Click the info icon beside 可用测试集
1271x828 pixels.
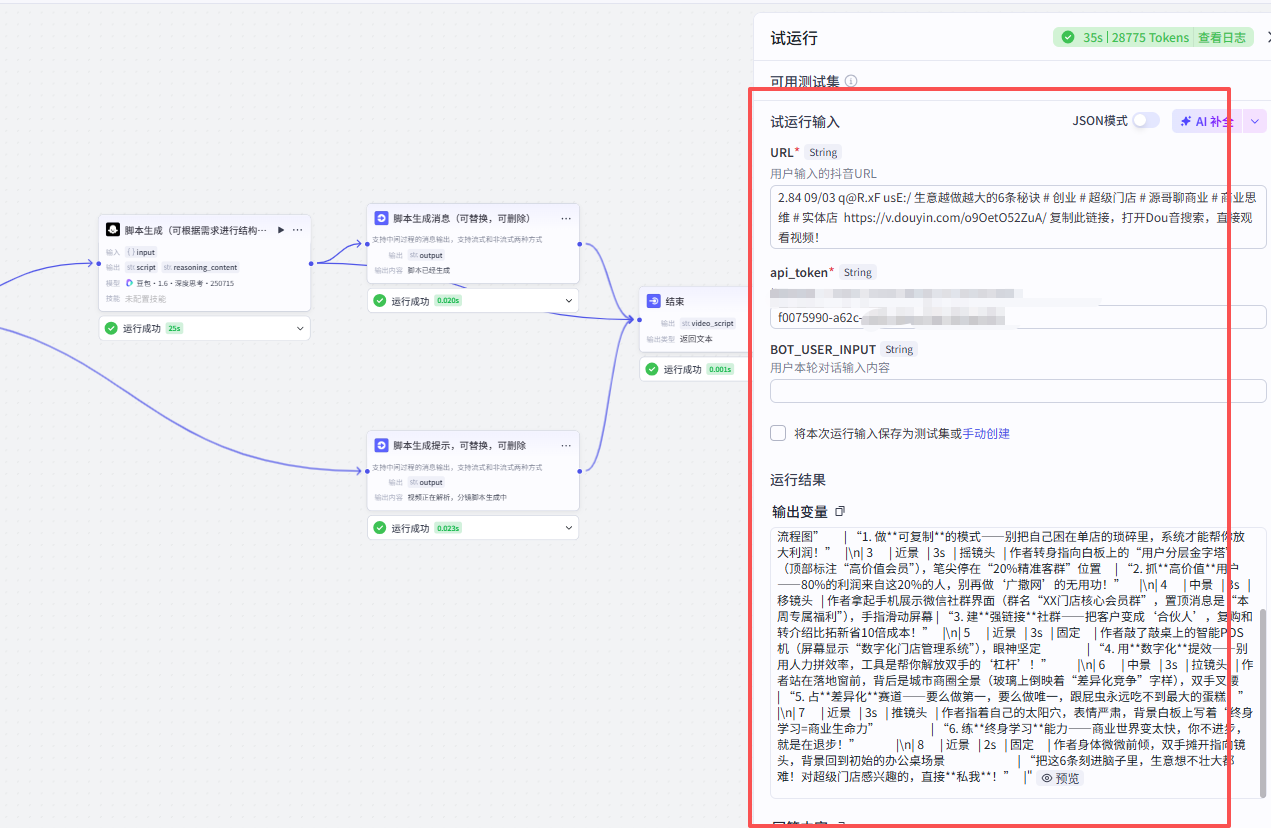click(851, 81)
